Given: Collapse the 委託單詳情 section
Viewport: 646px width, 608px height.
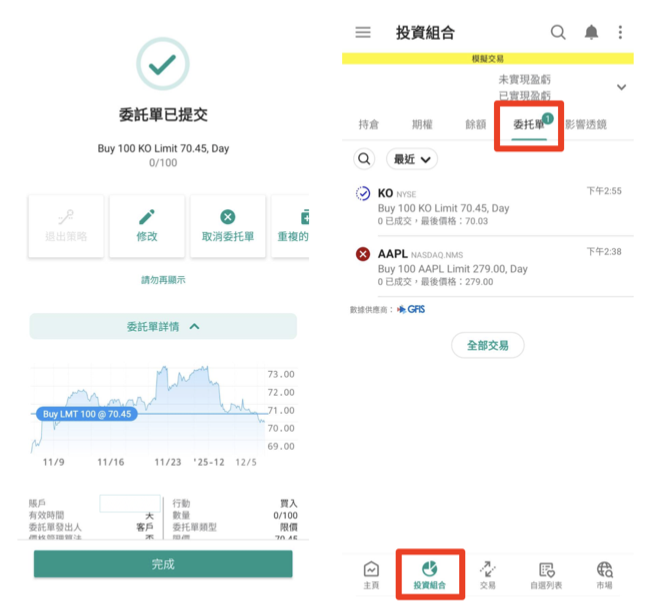Looking at the screenshot, I should click(163, 327).
